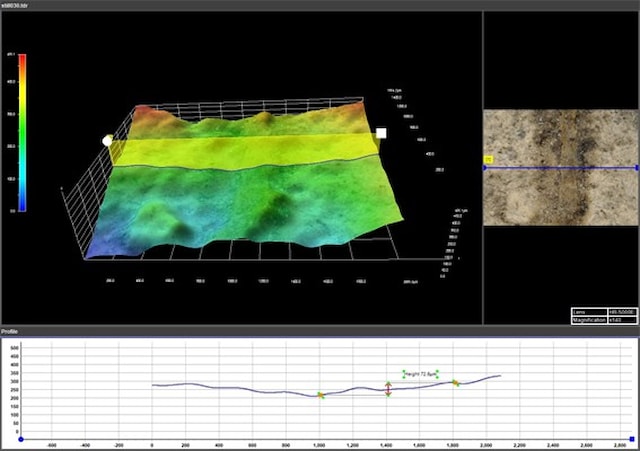Click the left yellow-green marker on profile curve
640x451 pixels.
pos(321,396)
